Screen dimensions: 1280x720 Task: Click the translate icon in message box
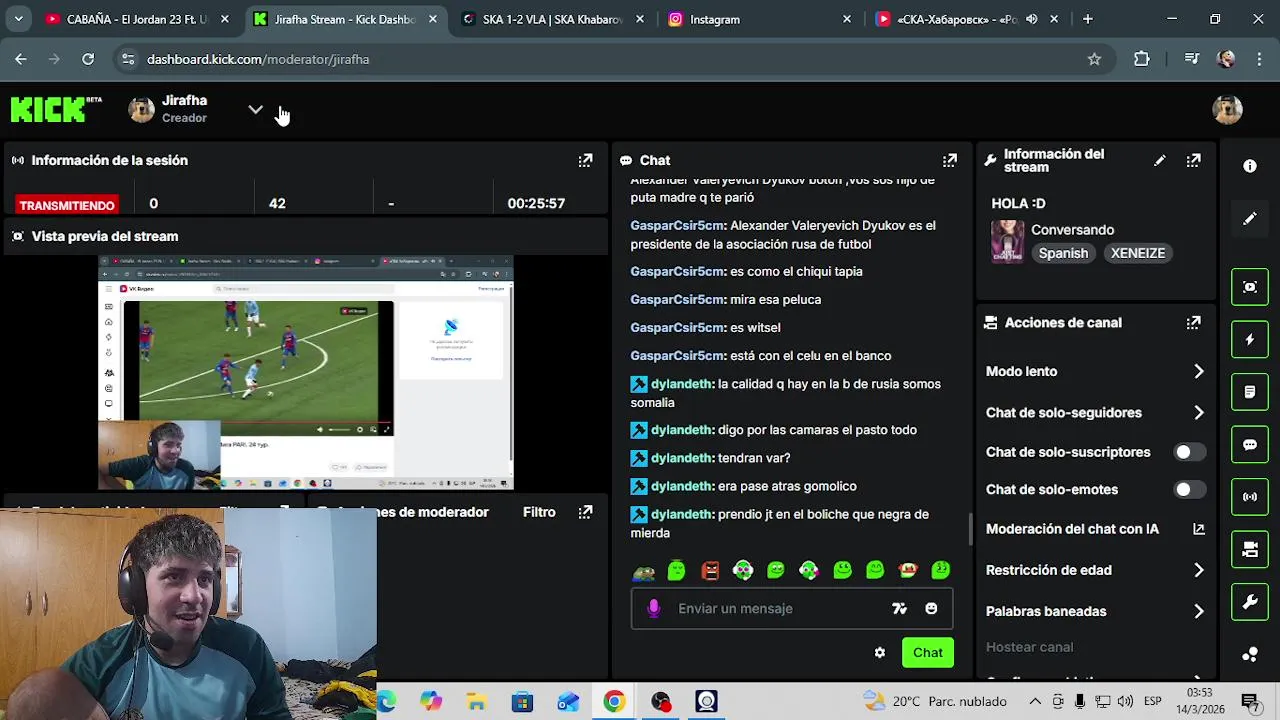[x=899, y=608]
